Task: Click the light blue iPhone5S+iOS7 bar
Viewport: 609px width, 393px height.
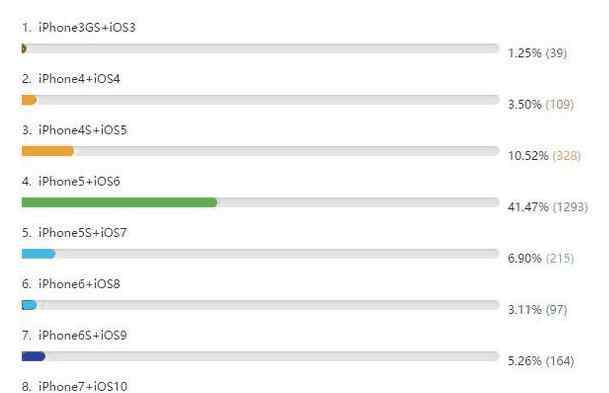Action: point(38,254)
